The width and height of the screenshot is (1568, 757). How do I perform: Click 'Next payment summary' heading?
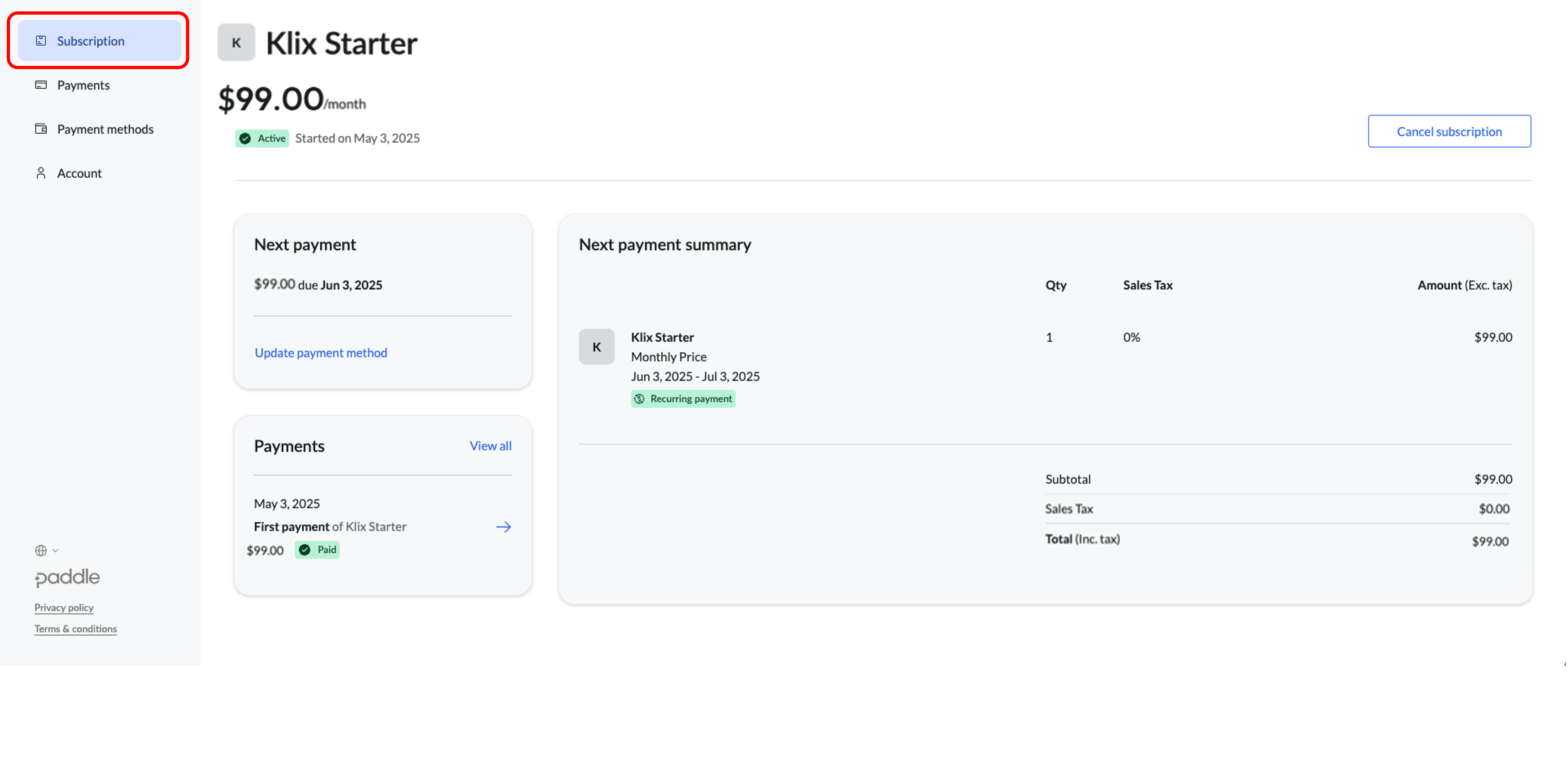[x=665, y=245]
